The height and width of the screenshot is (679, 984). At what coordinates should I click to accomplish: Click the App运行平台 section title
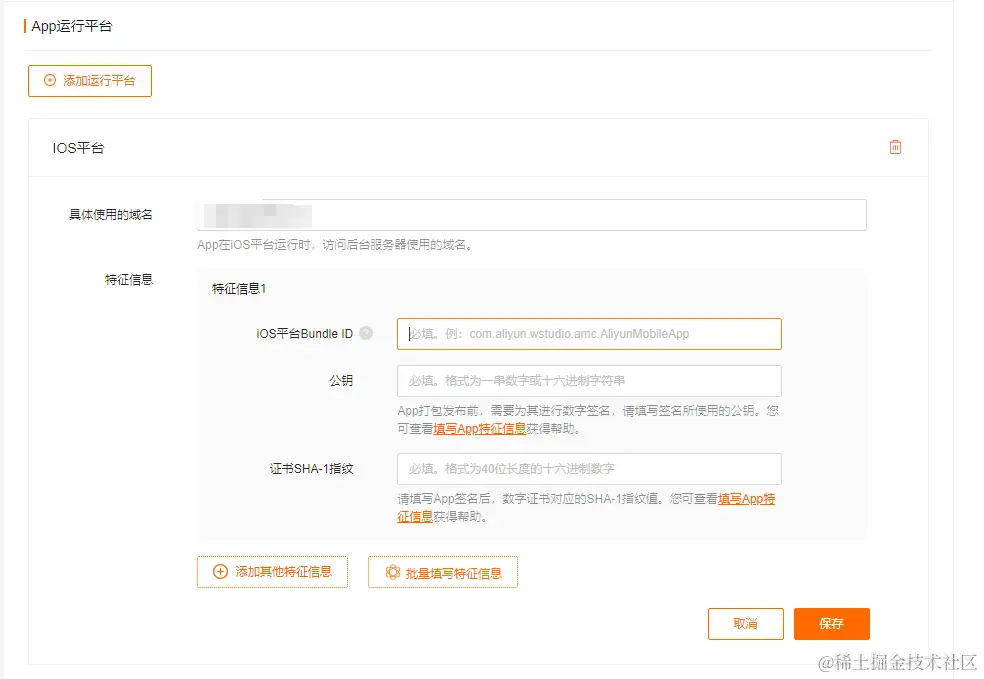72,26
